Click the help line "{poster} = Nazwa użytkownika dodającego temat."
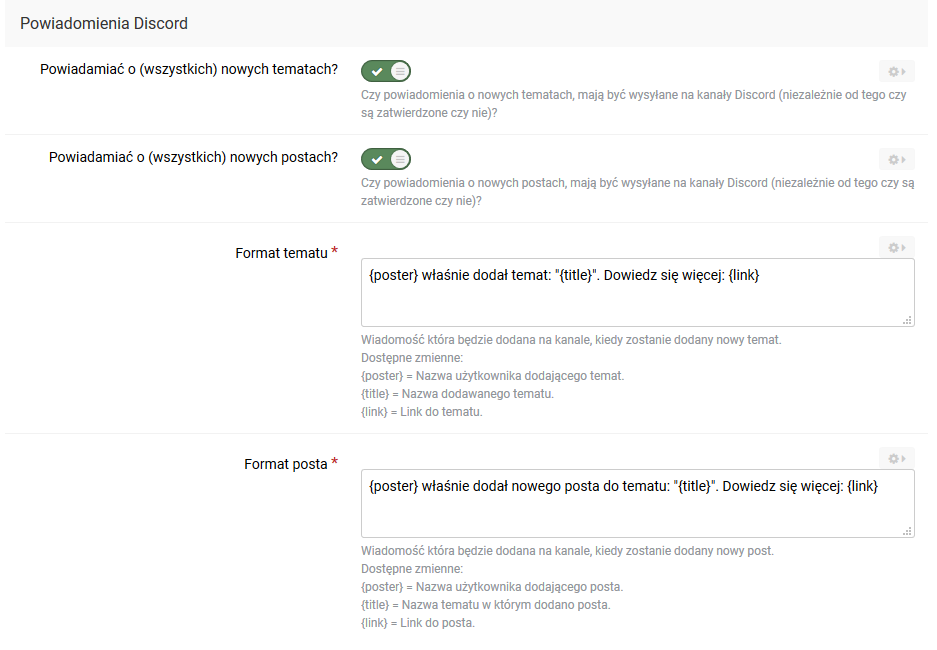937x650 pixels. [x=492, y=376]
